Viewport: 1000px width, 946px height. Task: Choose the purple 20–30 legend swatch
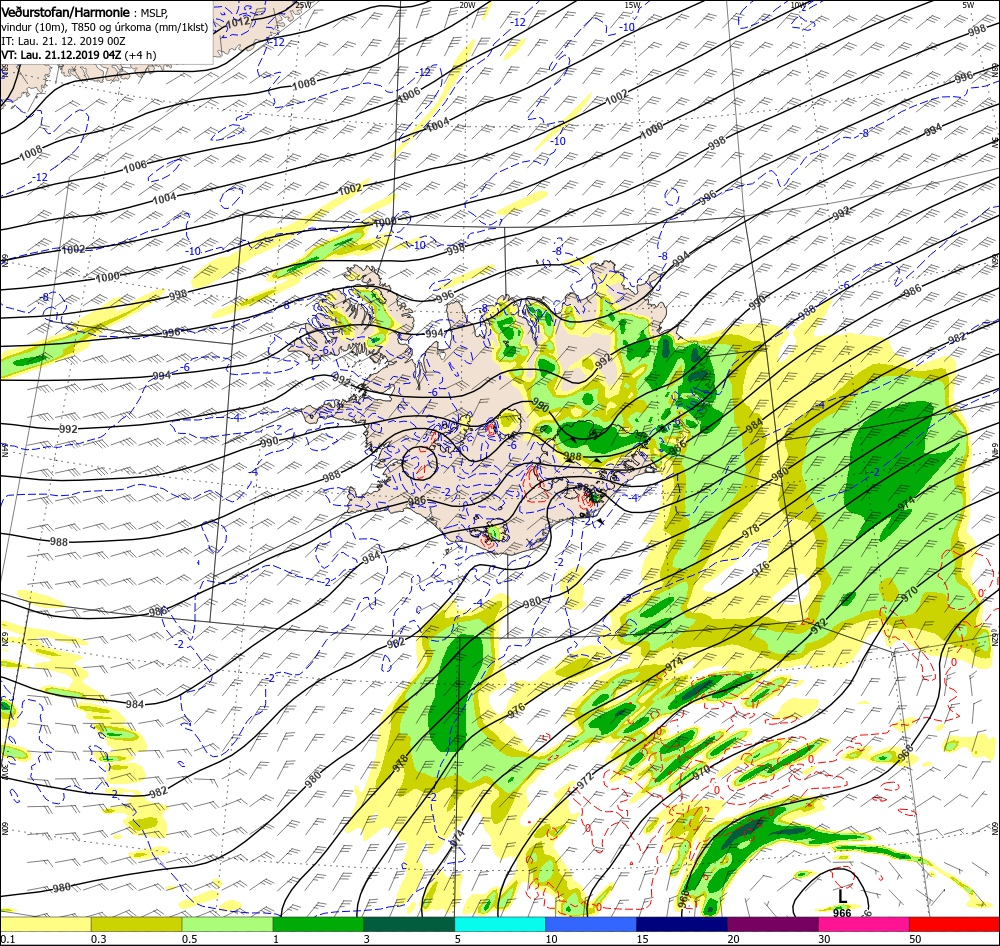click(772, 923)
